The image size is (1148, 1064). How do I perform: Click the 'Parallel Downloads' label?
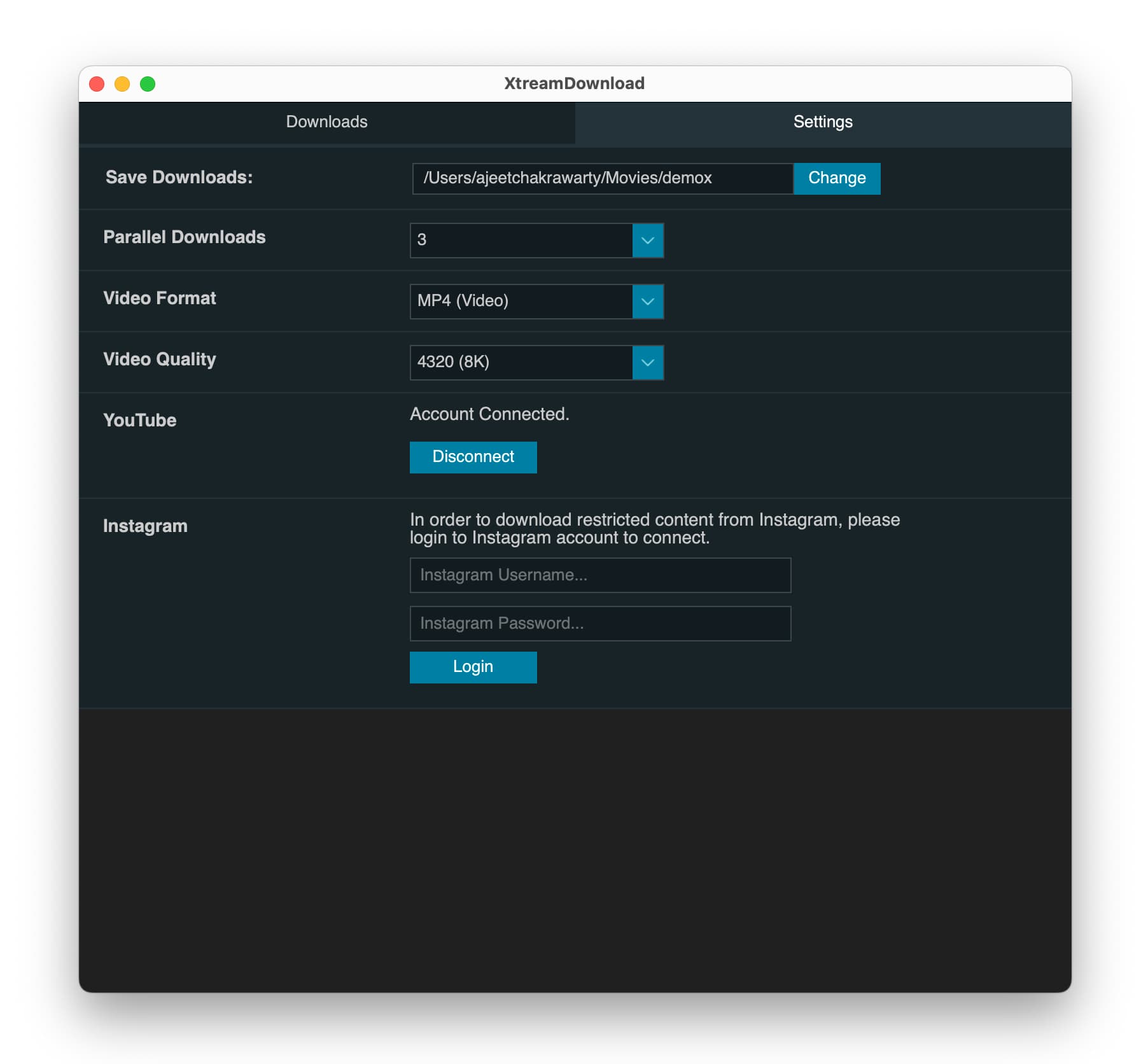(185, 237)
